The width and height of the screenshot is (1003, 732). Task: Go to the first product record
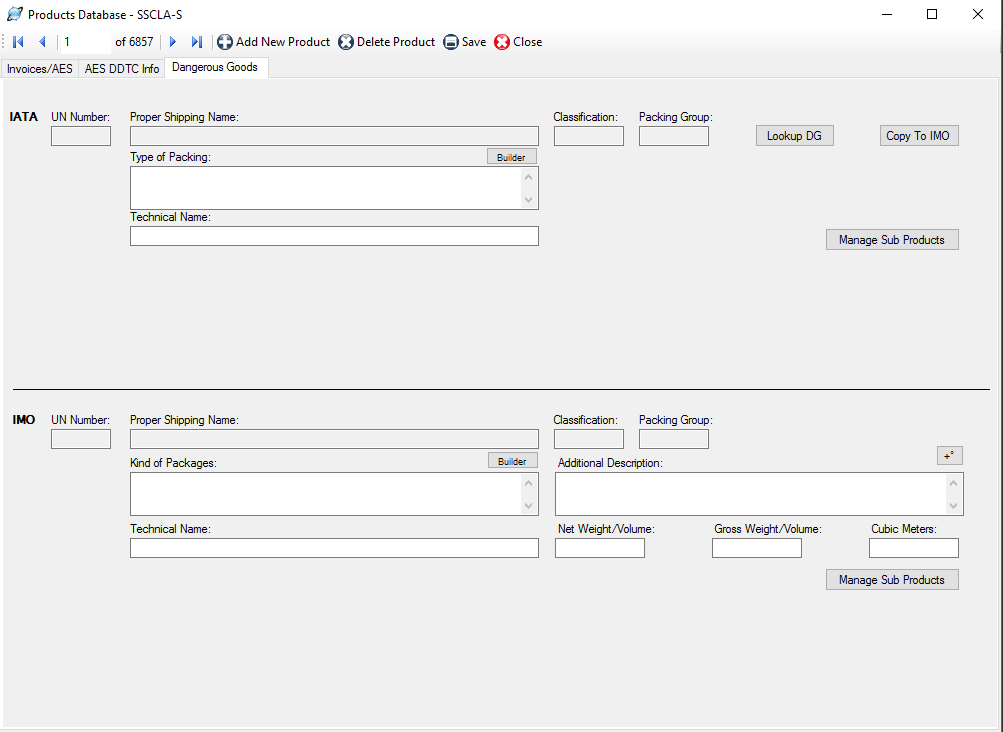tap(18, 42)
